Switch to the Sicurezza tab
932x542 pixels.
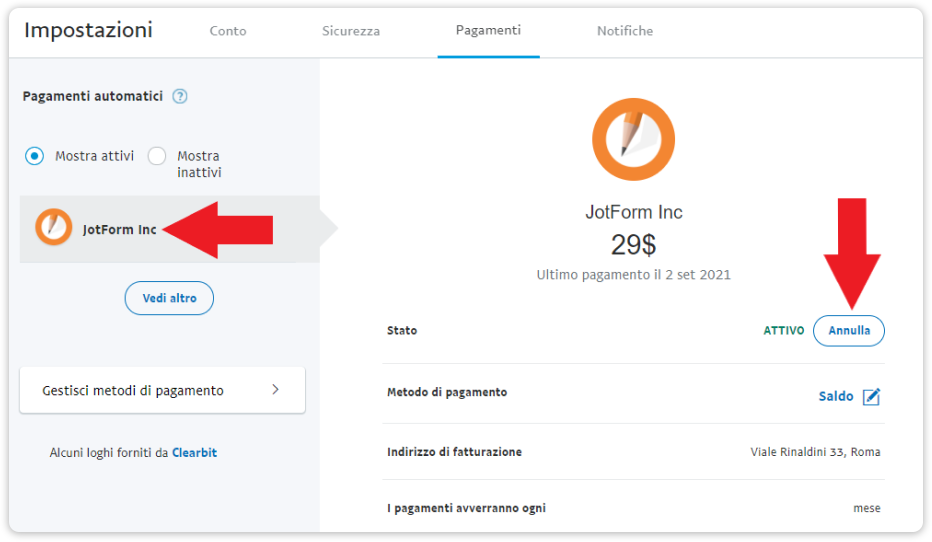[351, 31]
